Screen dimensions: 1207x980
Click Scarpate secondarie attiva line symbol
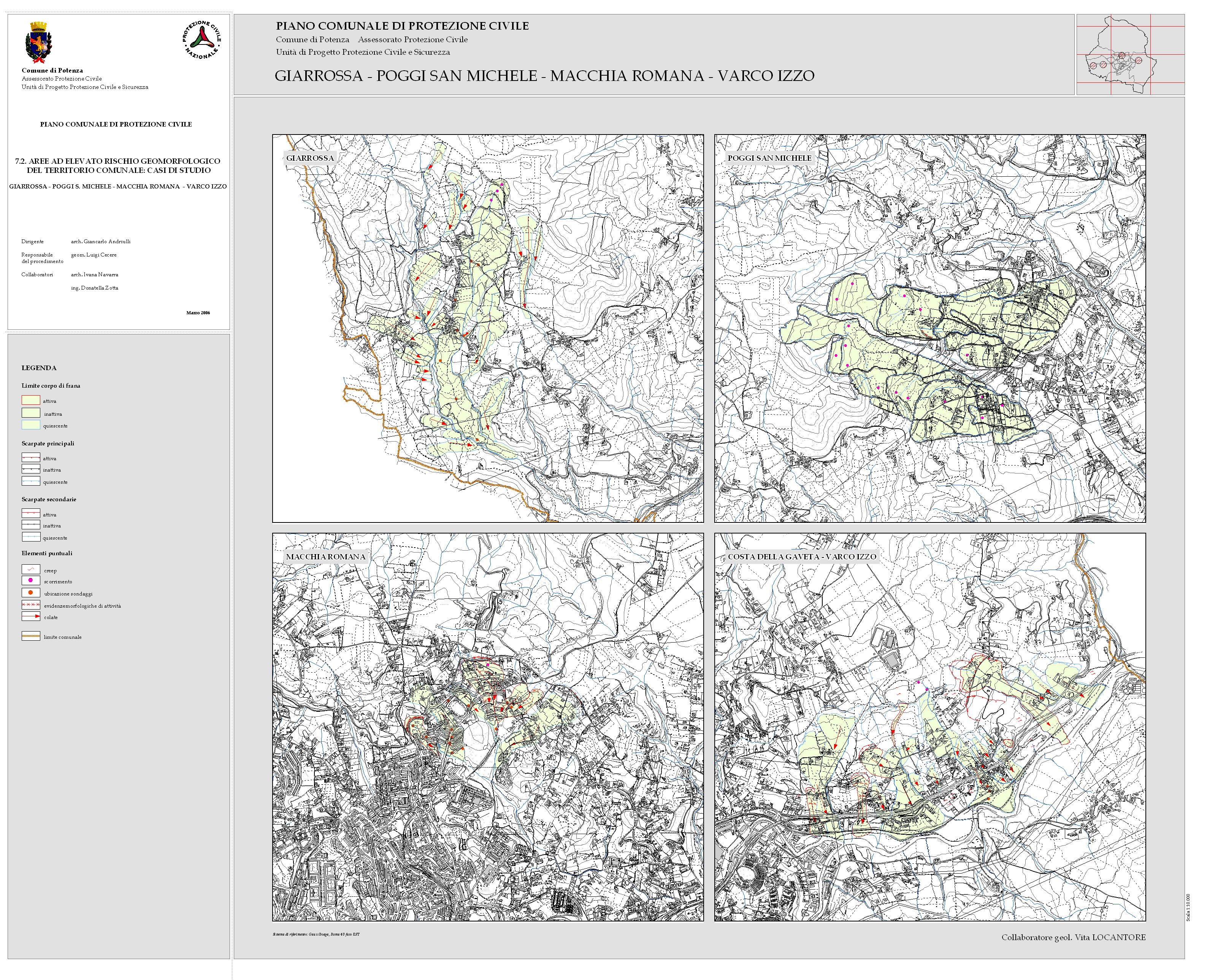click(30, 514)
